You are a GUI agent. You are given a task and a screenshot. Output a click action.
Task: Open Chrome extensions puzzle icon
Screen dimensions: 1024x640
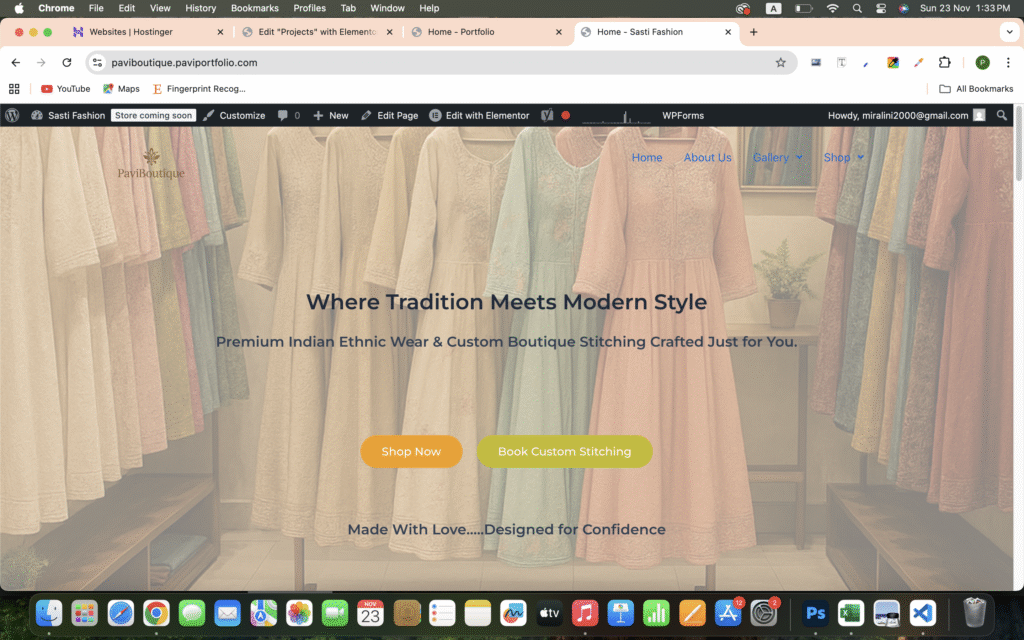pyautogui.click(x=944, y=62)
